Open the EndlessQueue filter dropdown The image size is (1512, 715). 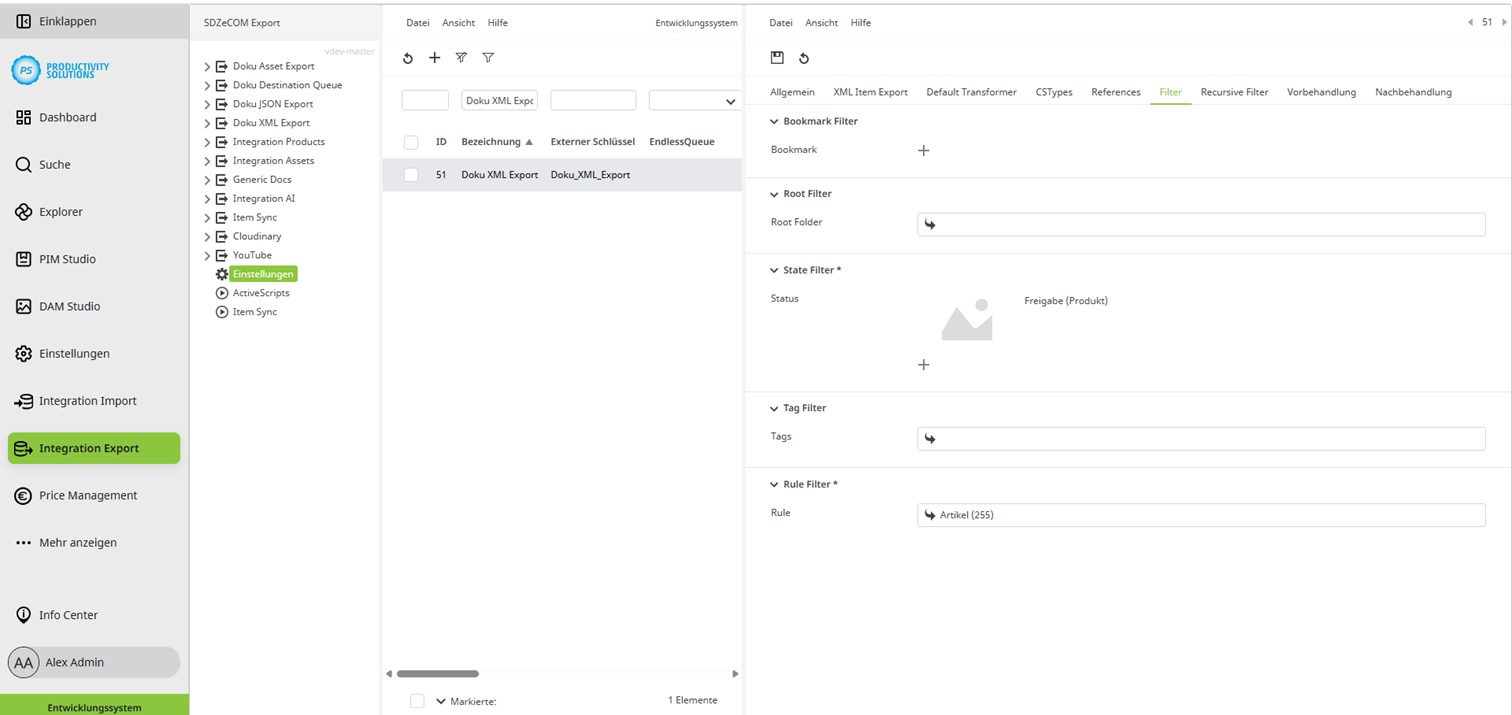coord(730,101)
